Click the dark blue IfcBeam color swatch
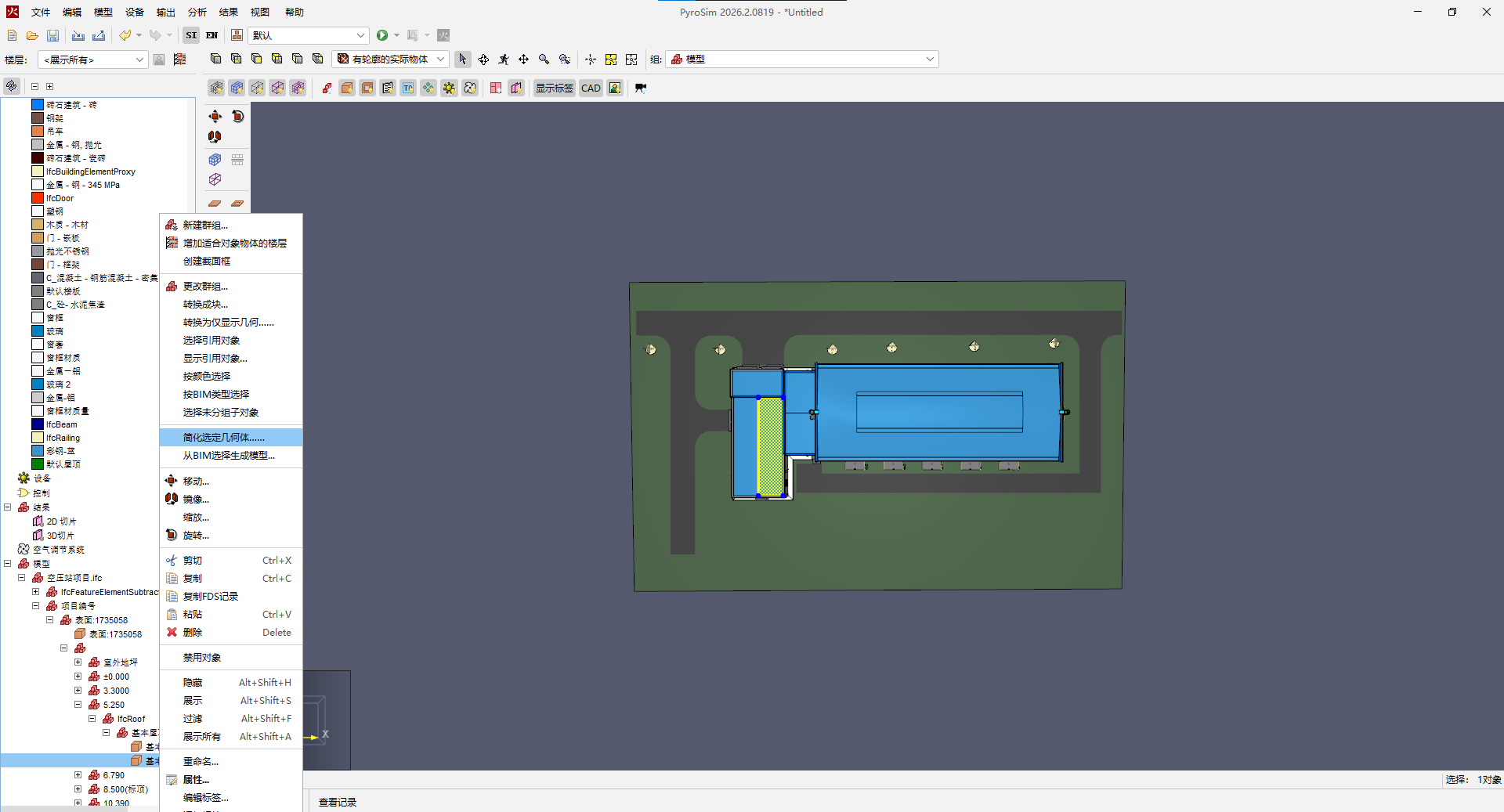 (x=38, y=424)
